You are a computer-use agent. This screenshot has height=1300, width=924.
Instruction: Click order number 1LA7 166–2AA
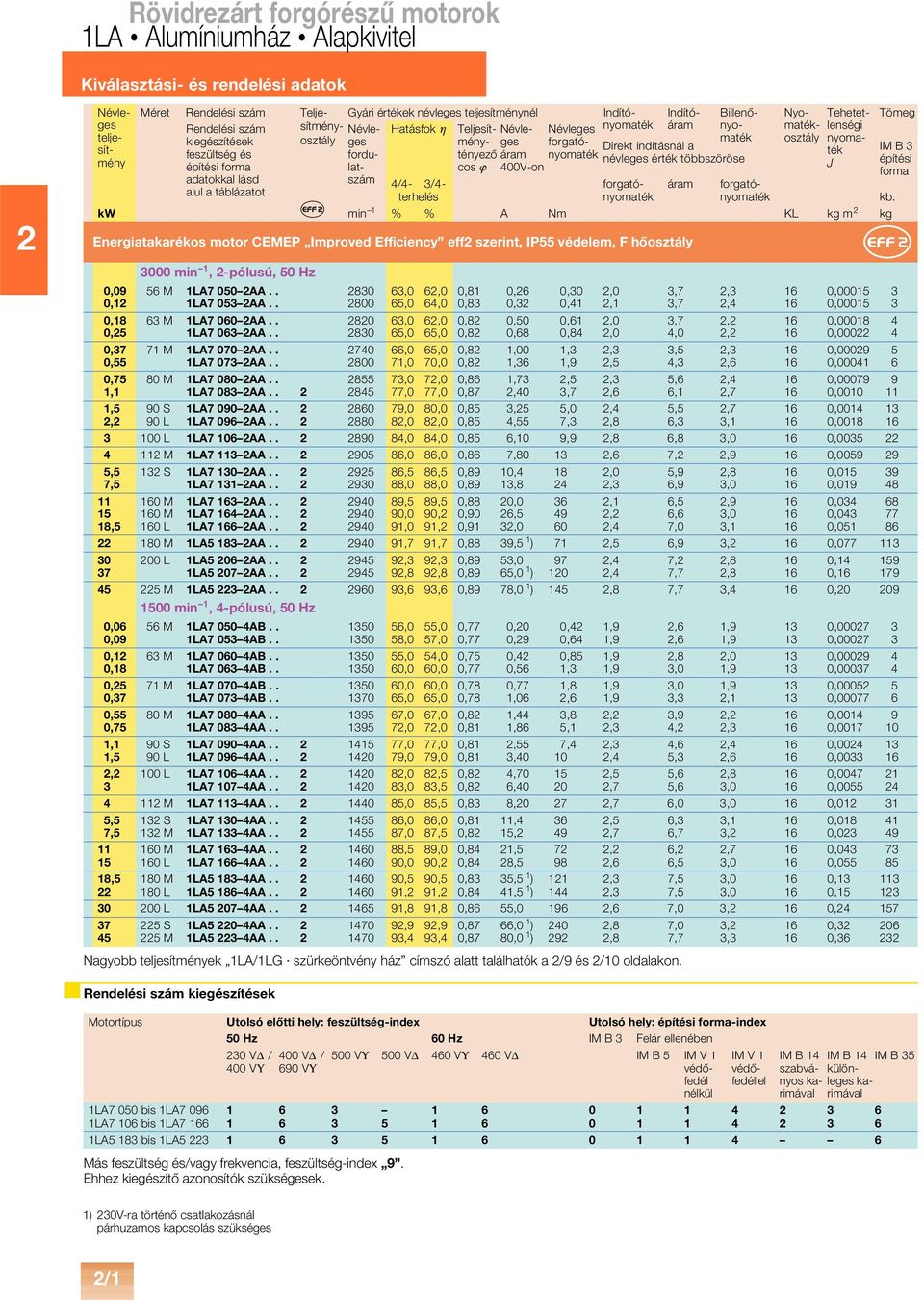pos(232,527)
